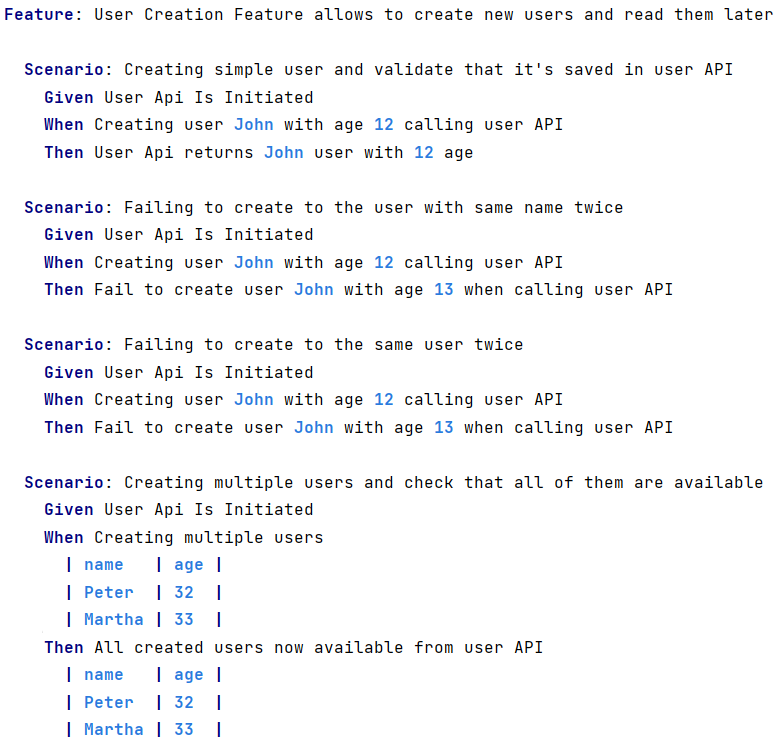Click age 13 in the second scenario's Then step
Screen dimensions: 779x741
pyautogui.click(x=444, y=290)
